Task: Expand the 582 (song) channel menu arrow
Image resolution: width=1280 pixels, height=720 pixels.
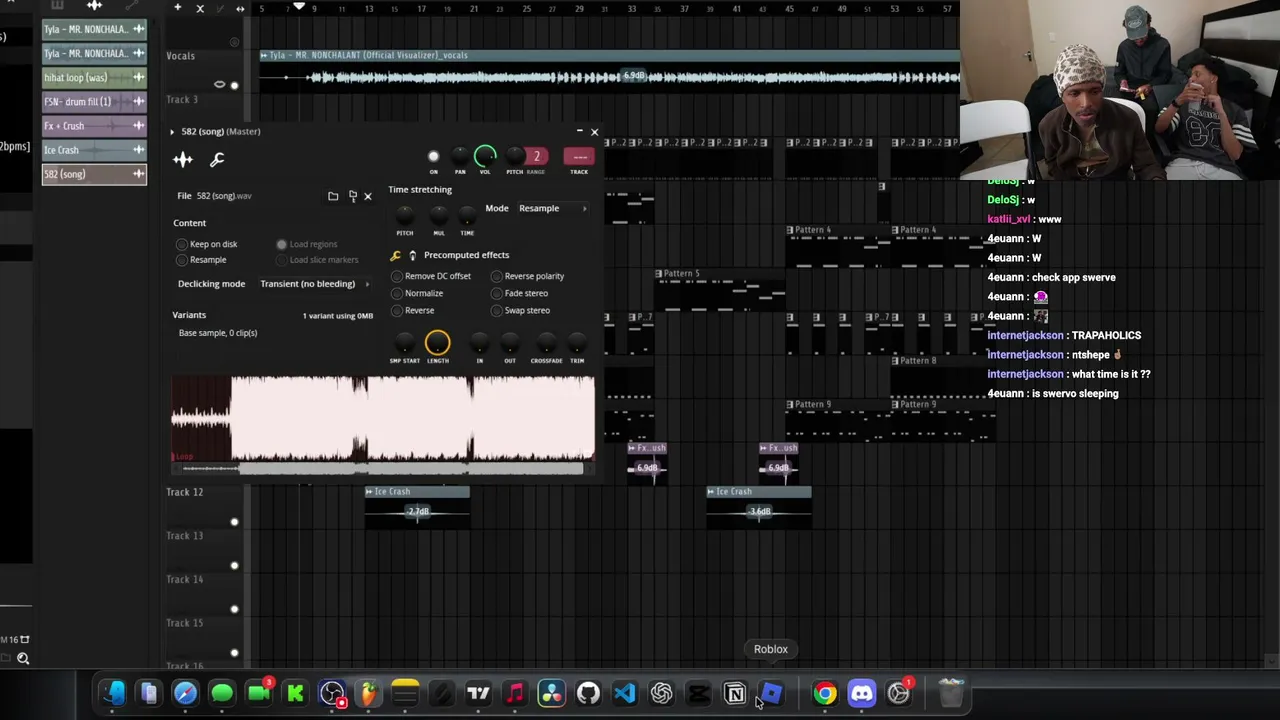Action: (172, 132)
